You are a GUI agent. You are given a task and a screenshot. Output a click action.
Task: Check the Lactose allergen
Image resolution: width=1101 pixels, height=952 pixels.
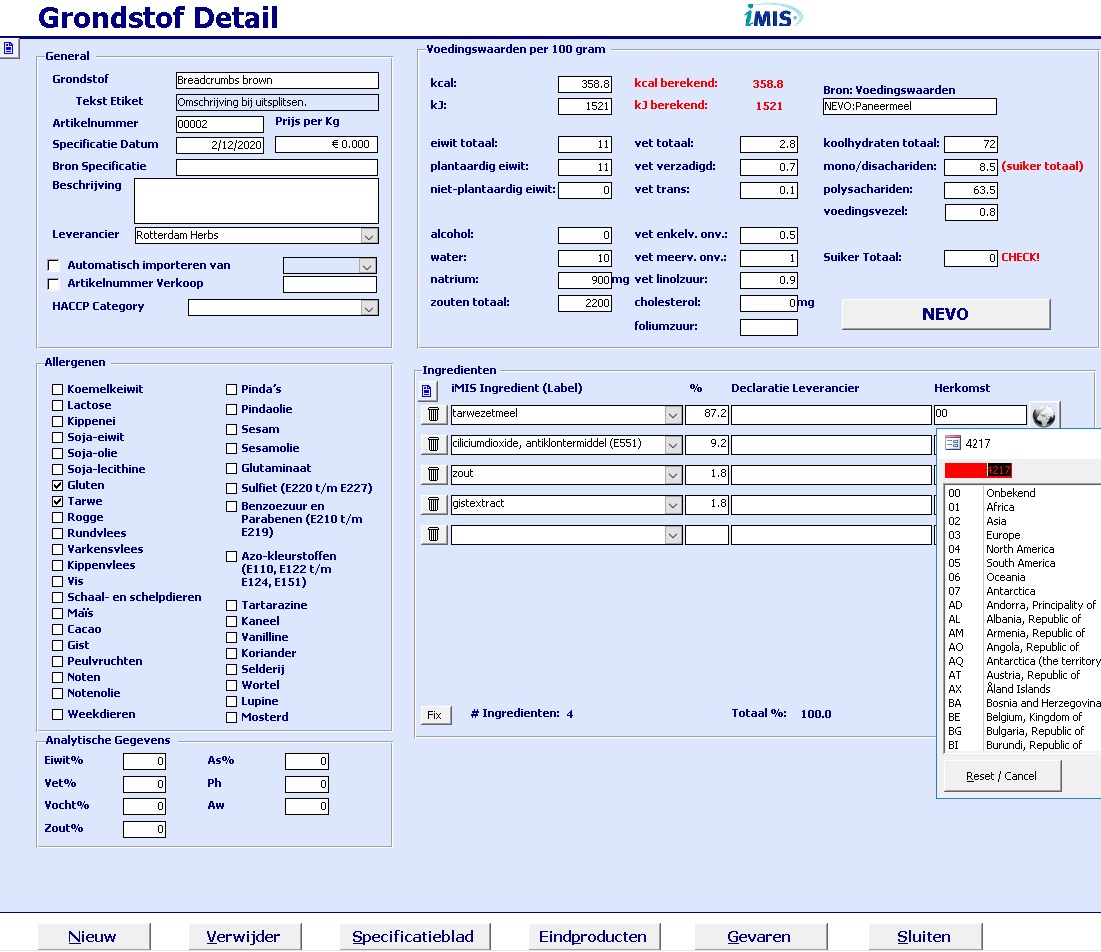58,405
